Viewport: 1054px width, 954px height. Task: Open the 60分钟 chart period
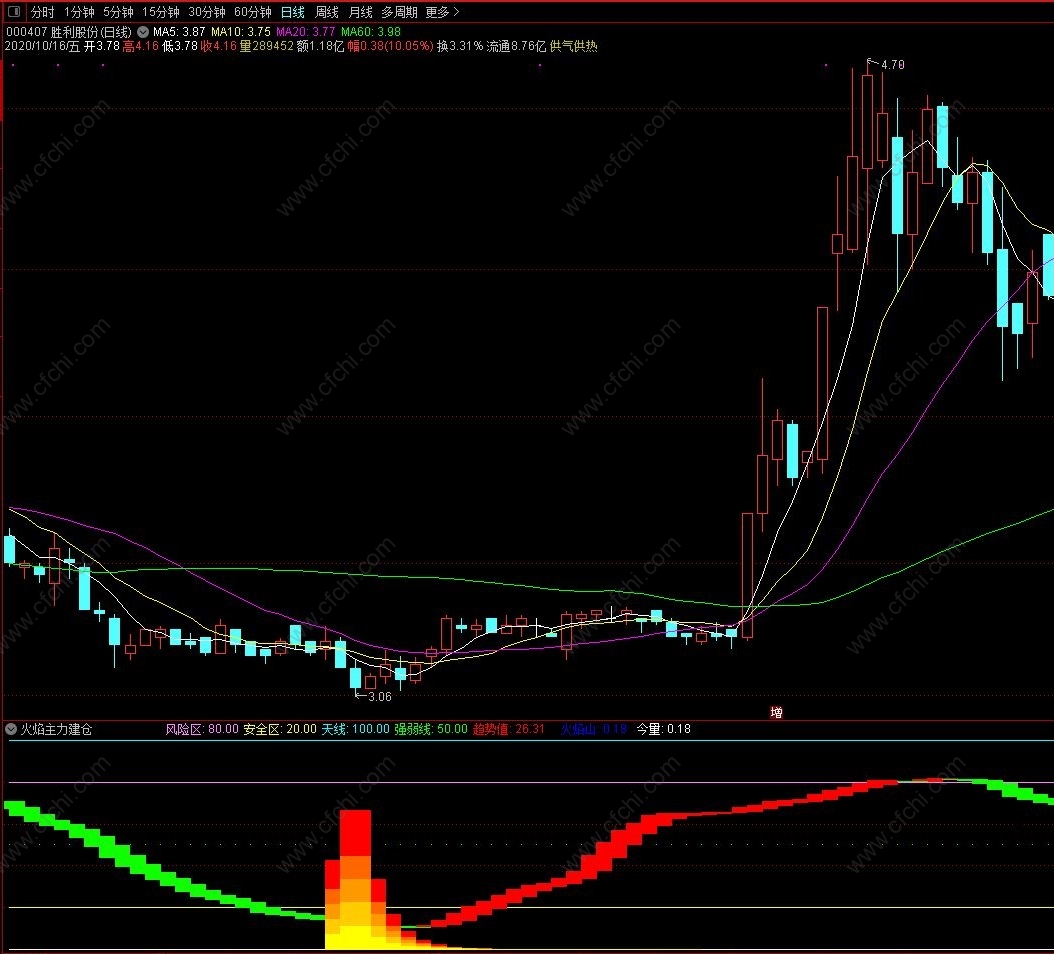point(253,12)
